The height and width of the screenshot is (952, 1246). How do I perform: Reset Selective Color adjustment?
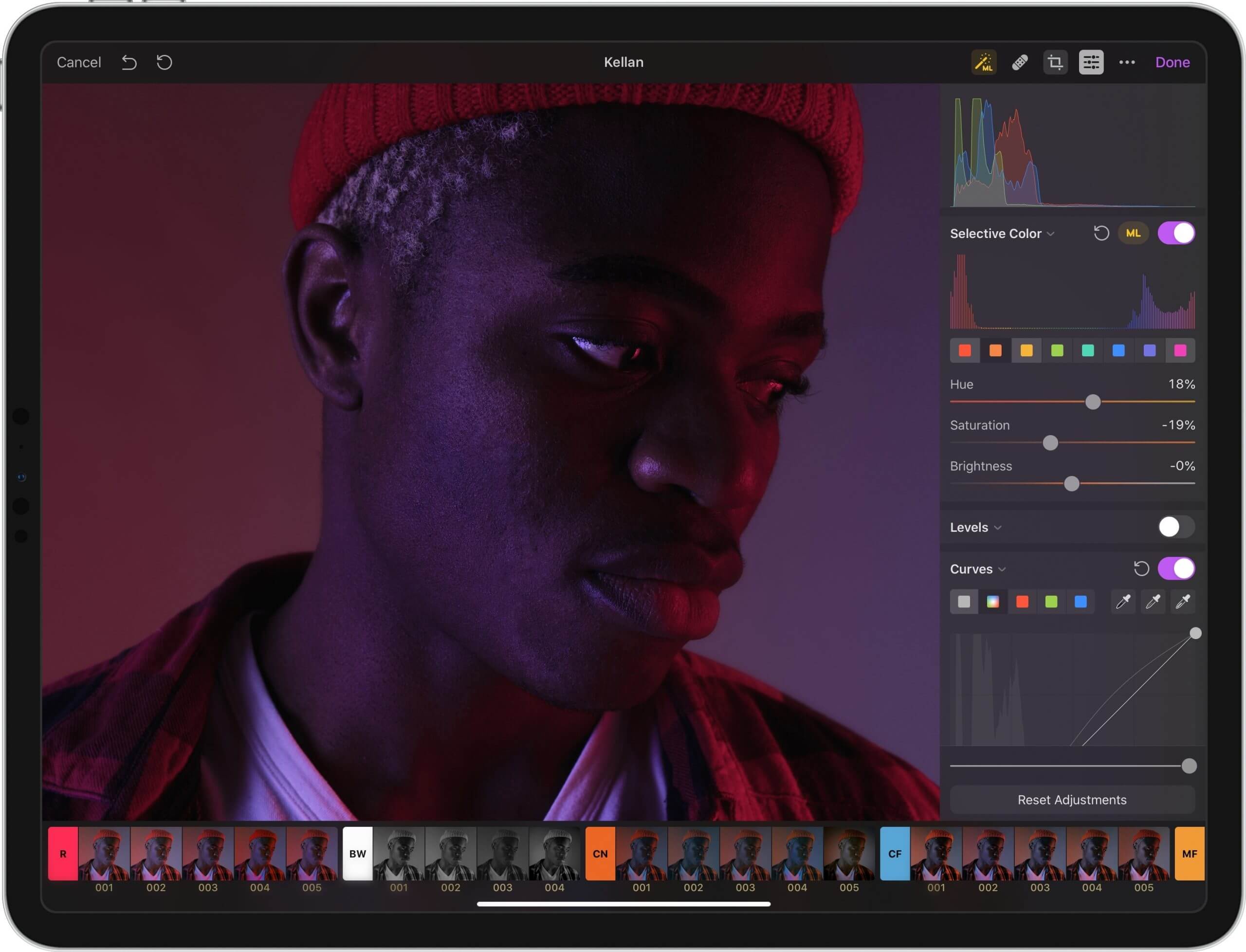[1101, 233]
